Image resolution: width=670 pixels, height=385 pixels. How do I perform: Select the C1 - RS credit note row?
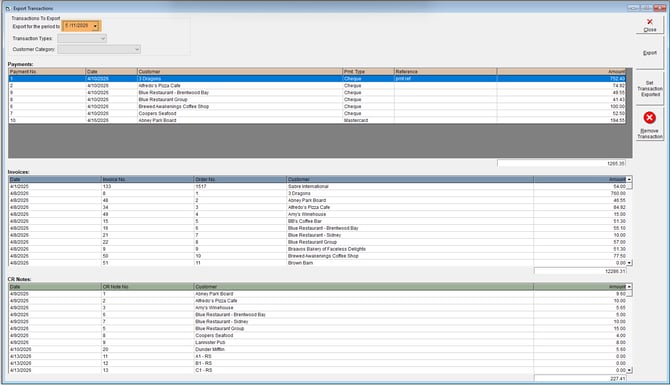pyautogui.click(x=317, y=370)
